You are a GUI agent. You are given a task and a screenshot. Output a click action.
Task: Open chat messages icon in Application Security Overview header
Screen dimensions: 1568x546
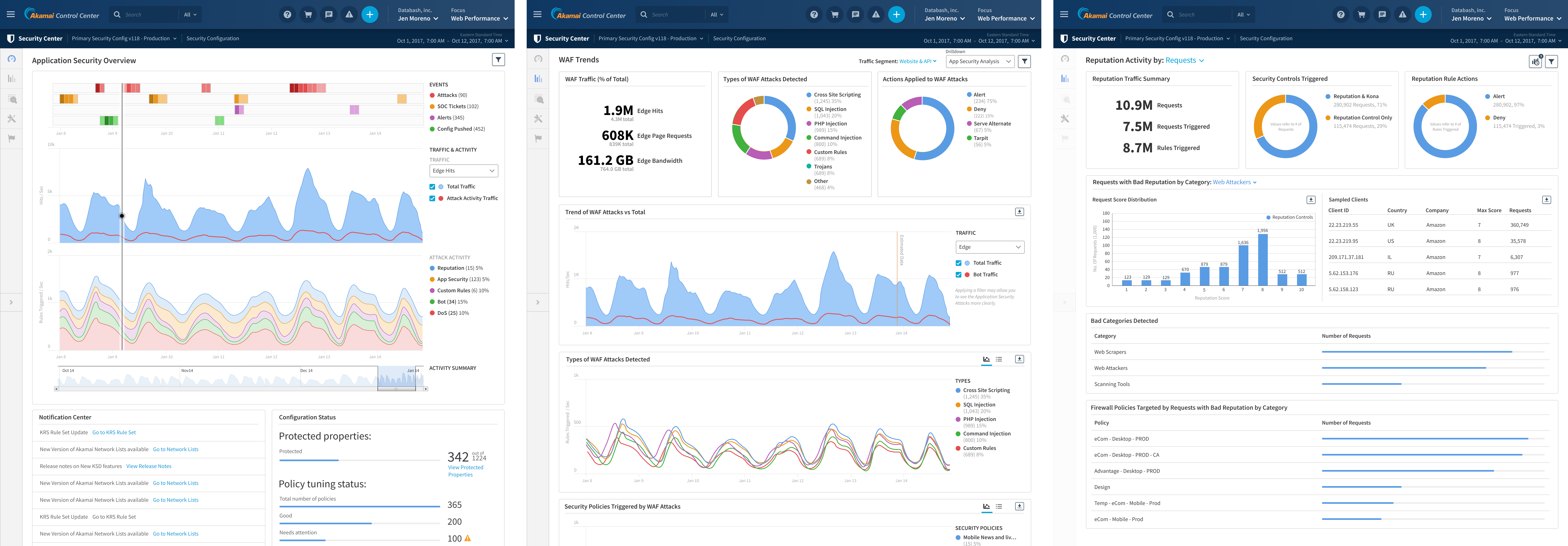329,15
